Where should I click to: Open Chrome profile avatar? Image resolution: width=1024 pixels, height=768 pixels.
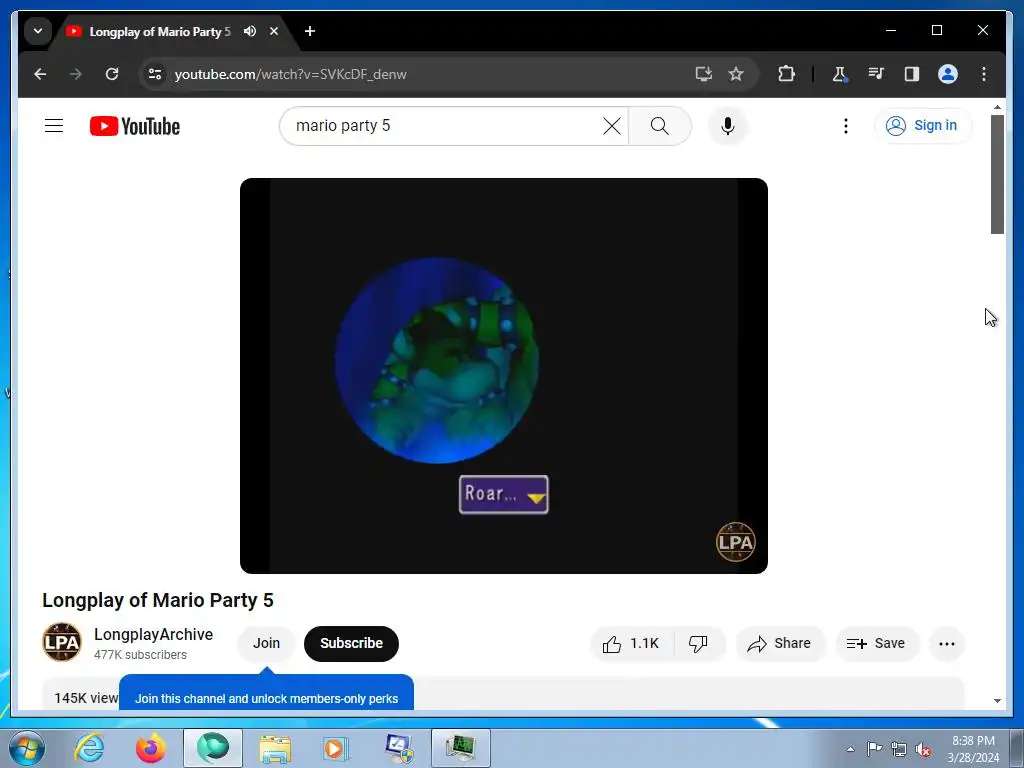click(x=948, y=74)
